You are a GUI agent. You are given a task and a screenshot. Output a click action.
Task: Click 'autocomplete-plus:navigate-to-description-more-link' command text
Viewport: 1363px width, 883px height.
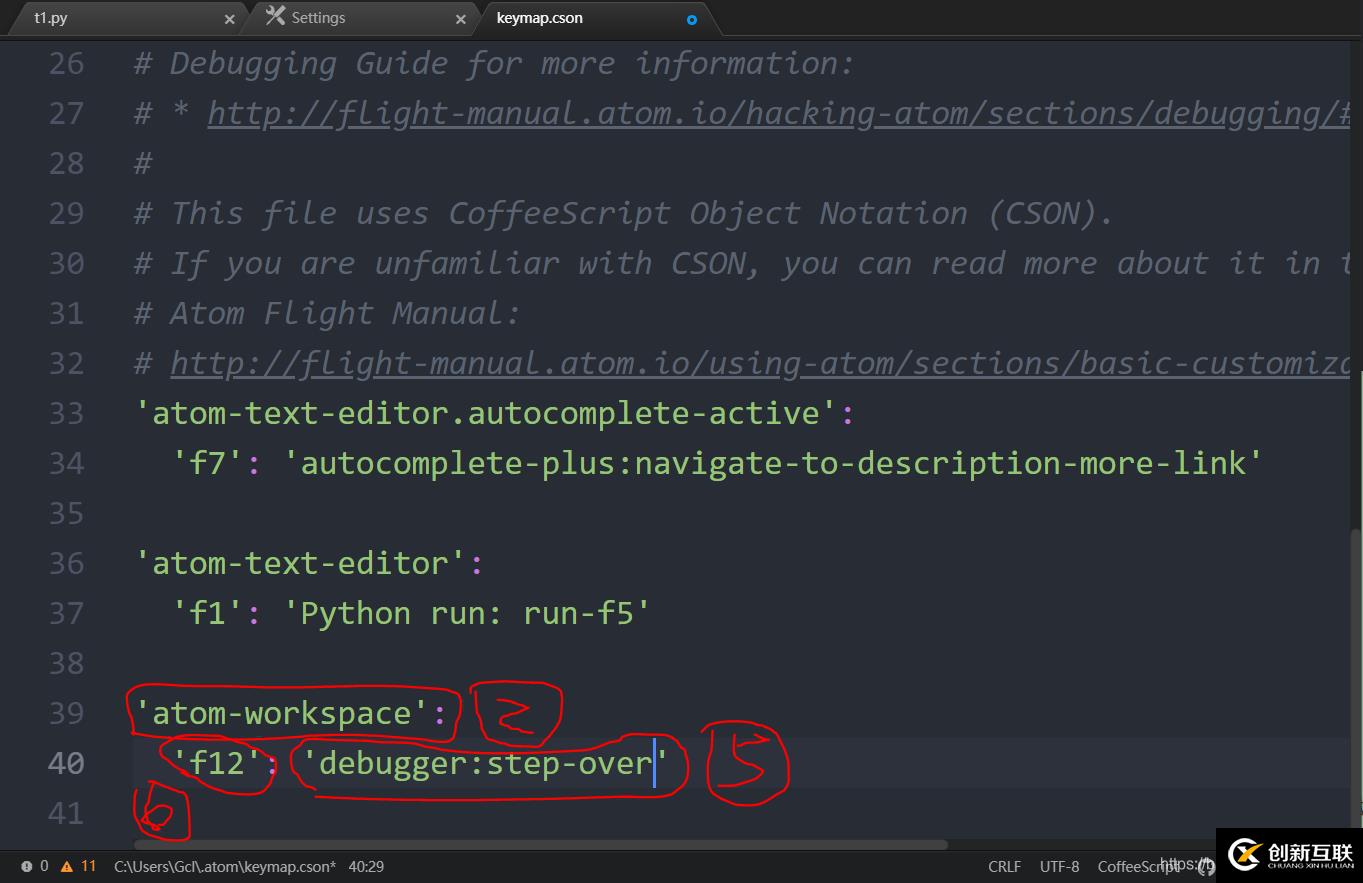[x=773, y=463]
